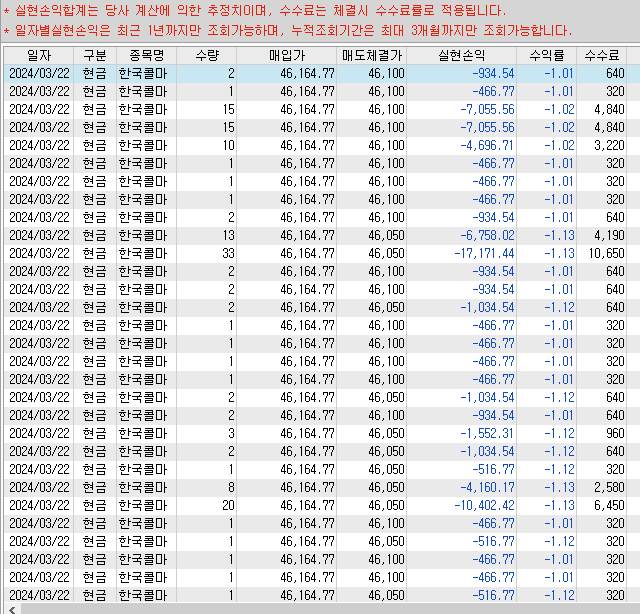Screen dimensions: 640x614
Task: Click the quantity cell showing 33
Action: click(x=207, y=254)
